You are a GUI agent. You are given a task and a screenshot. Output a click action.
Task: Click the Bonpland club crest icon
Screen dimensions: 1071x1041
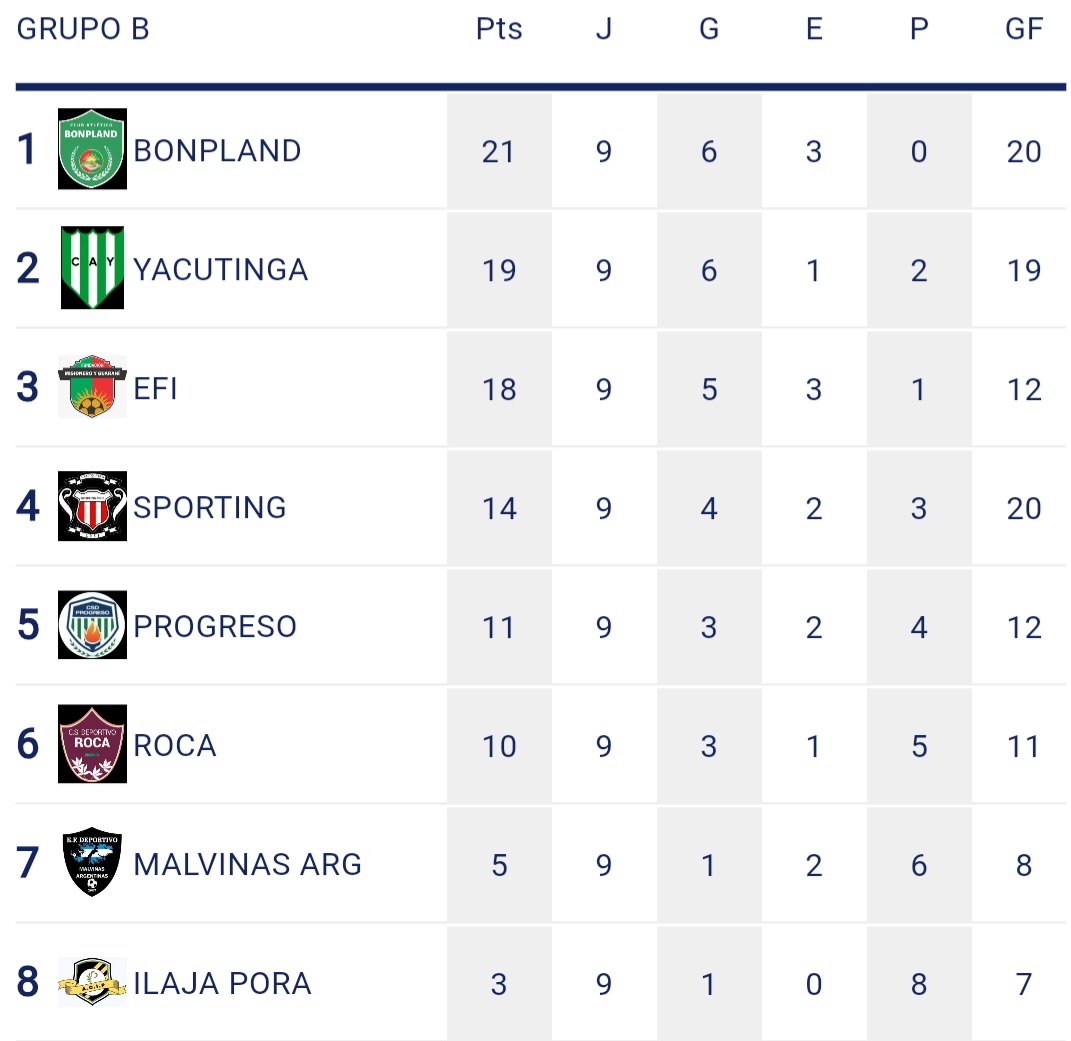pyautogui.click(x=92, y=149)
